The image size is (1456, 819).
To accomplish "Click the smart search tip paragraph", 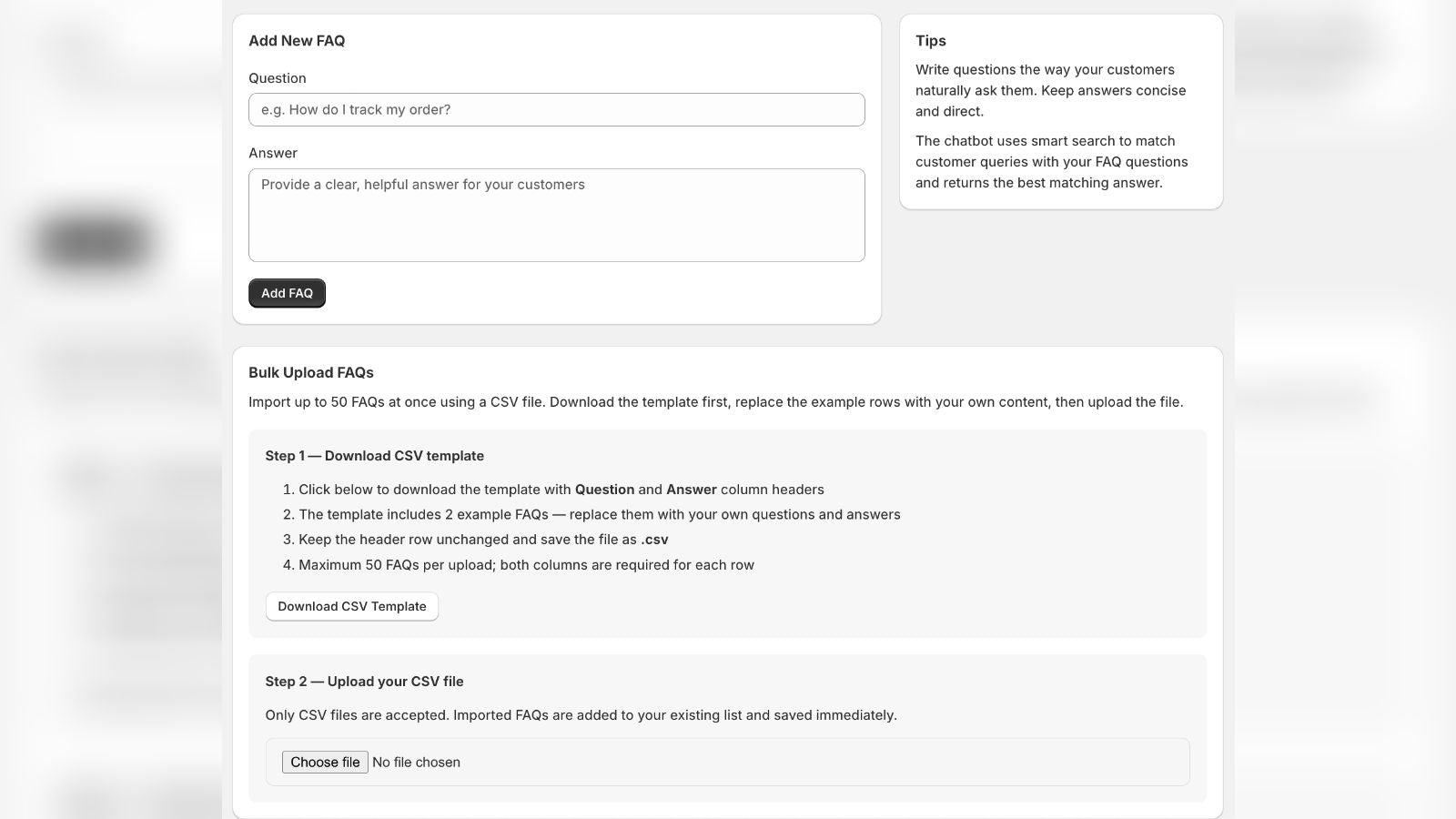I will 1052,162.
